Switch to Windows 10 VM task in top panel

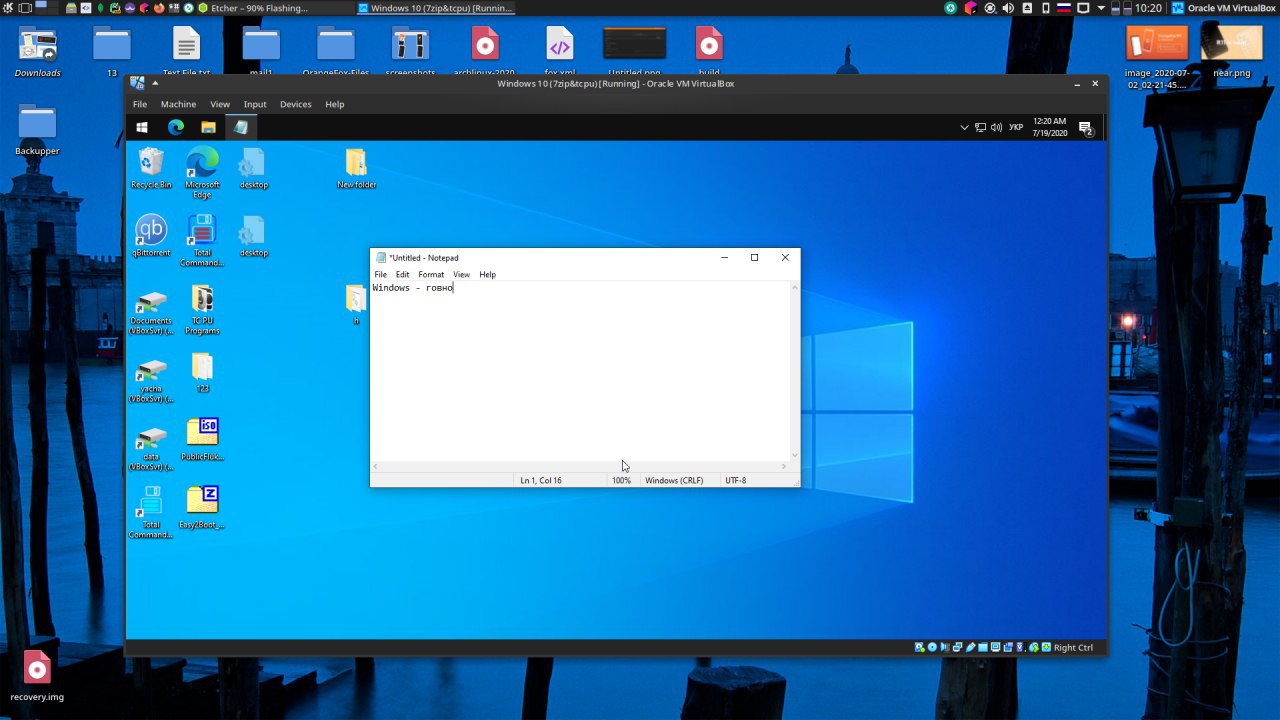click(x=437, y=8)
